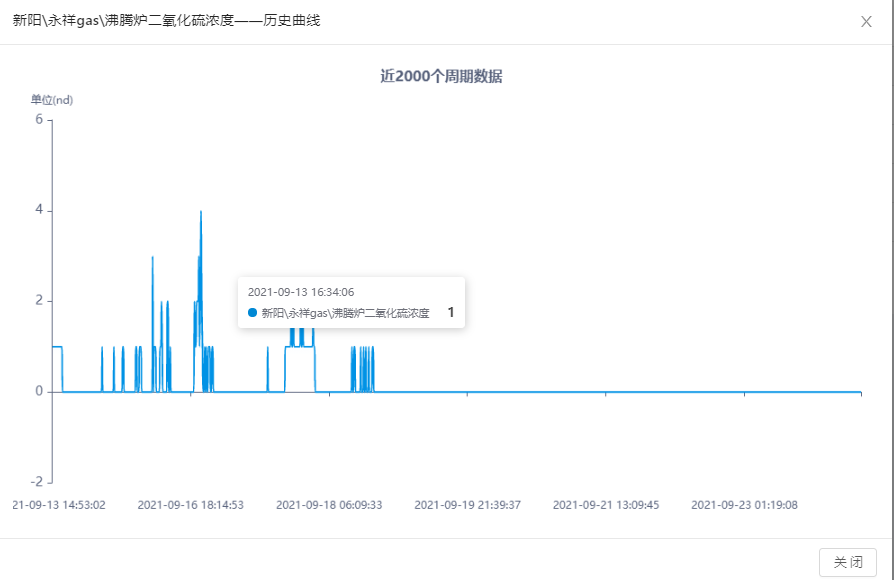Screen dimensions: 894x580
Task: Click the first x-axis label 21-09-13 14:53:02
Action: tap(58, 505)
